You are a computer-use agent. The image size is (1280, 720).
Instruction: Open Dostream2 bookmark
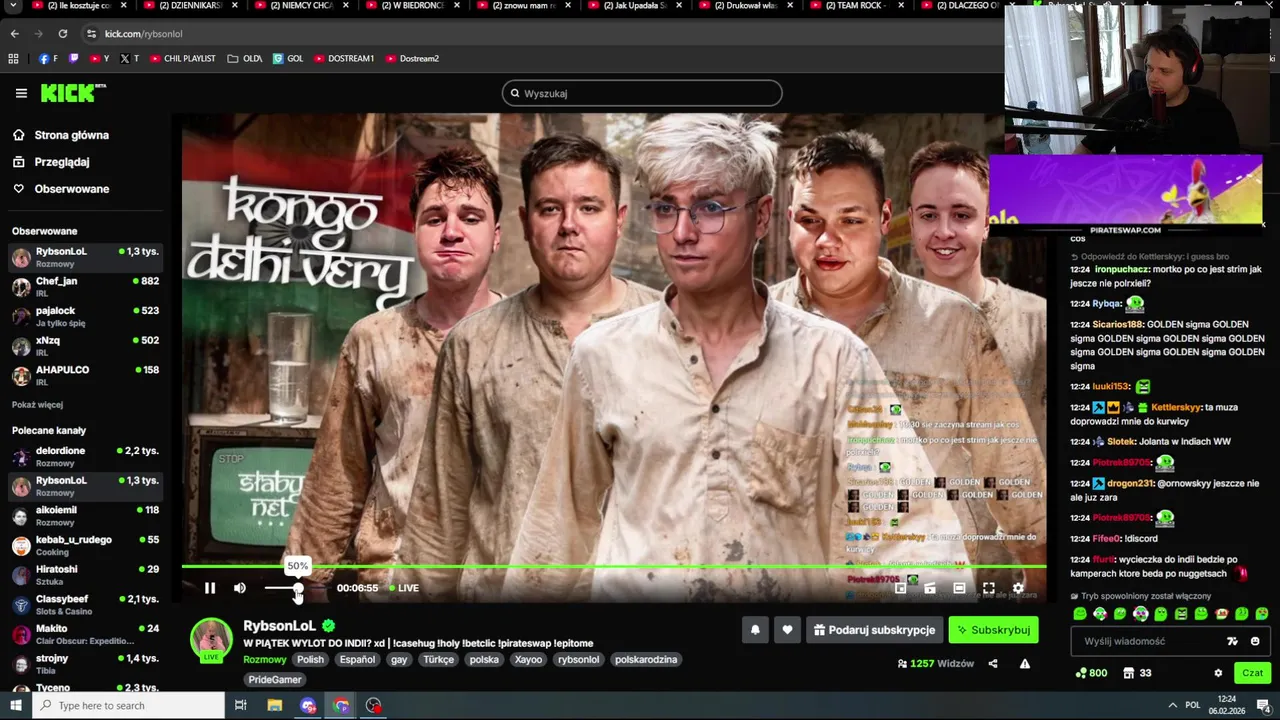click(412, 59)
